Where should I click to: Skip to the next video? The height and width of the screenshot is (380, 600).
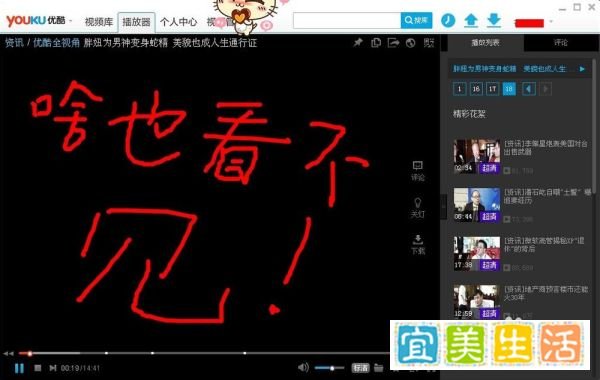pyautogui.click(x=53, y=368)
